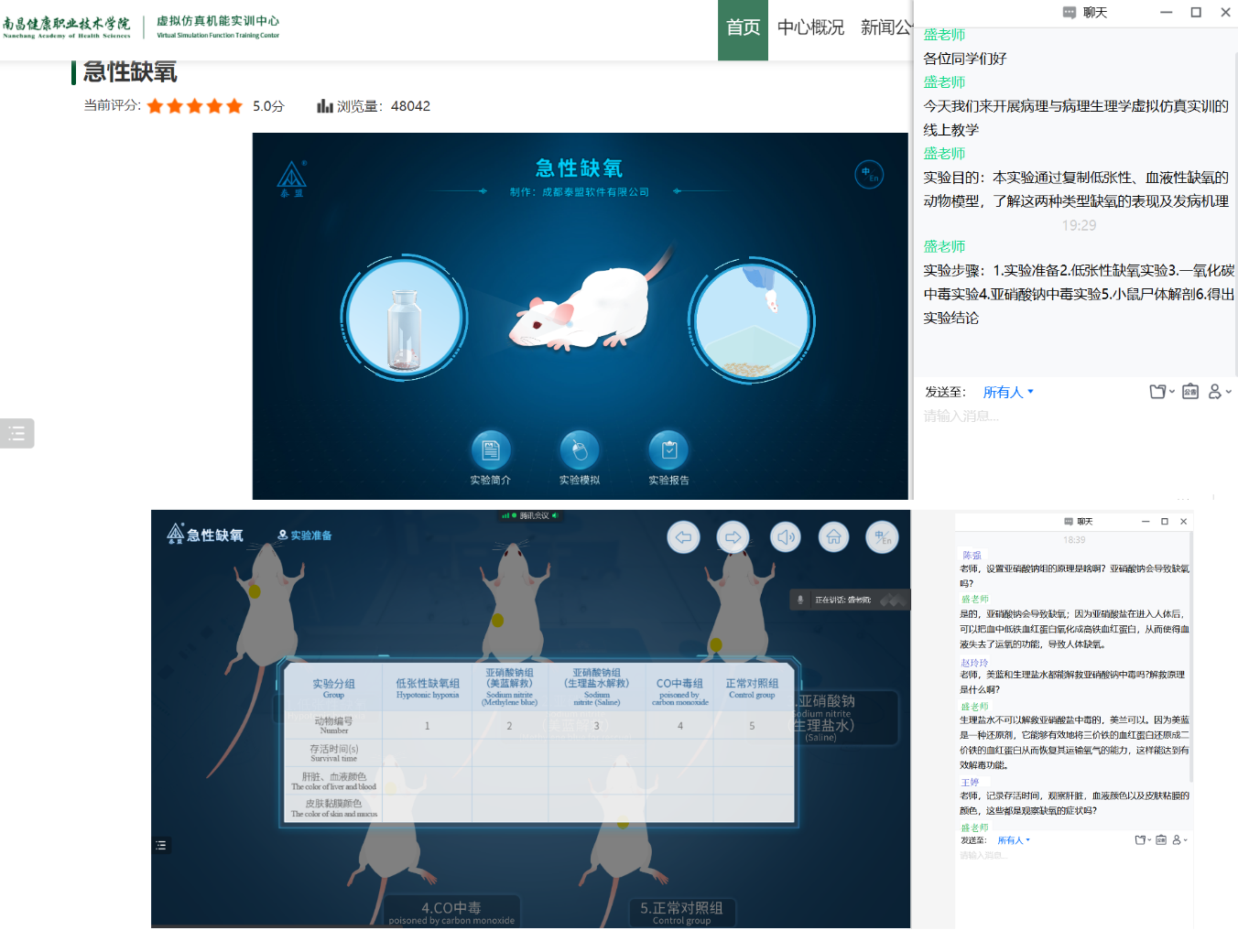
Task: Switch language in the 实验准备 simulation toolbar
Action: [883, 537]
